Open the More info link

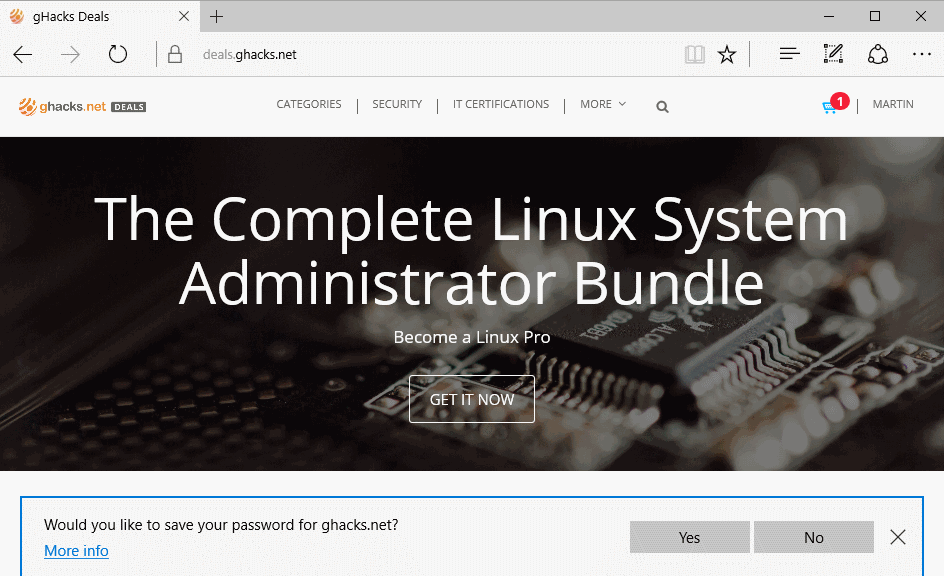coord(76,551)
